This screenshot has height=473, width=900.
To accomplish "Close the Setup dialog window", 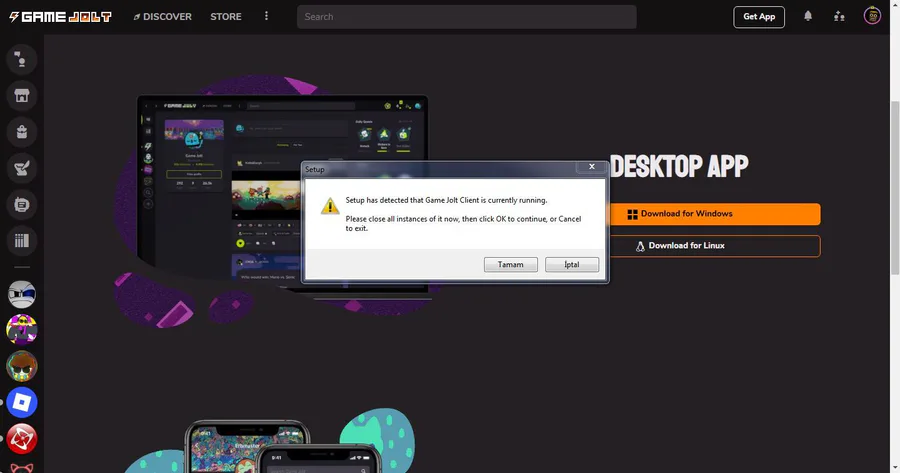I will pos(592,167).
